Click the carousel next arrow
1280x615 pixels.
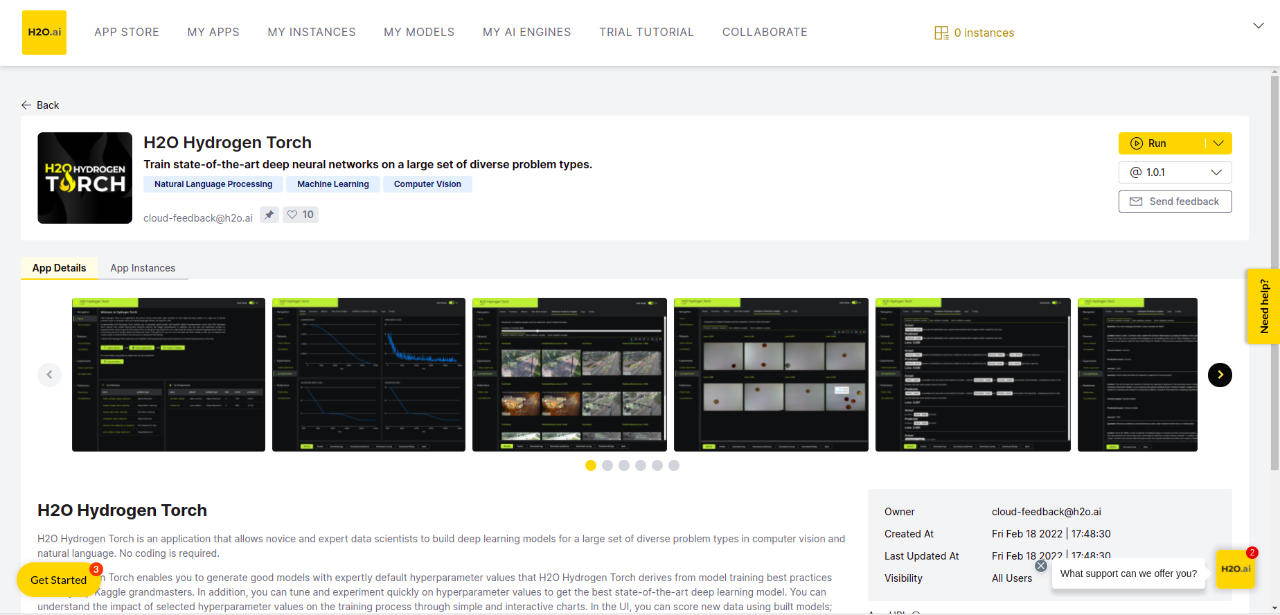click(x=1219, y=375)
